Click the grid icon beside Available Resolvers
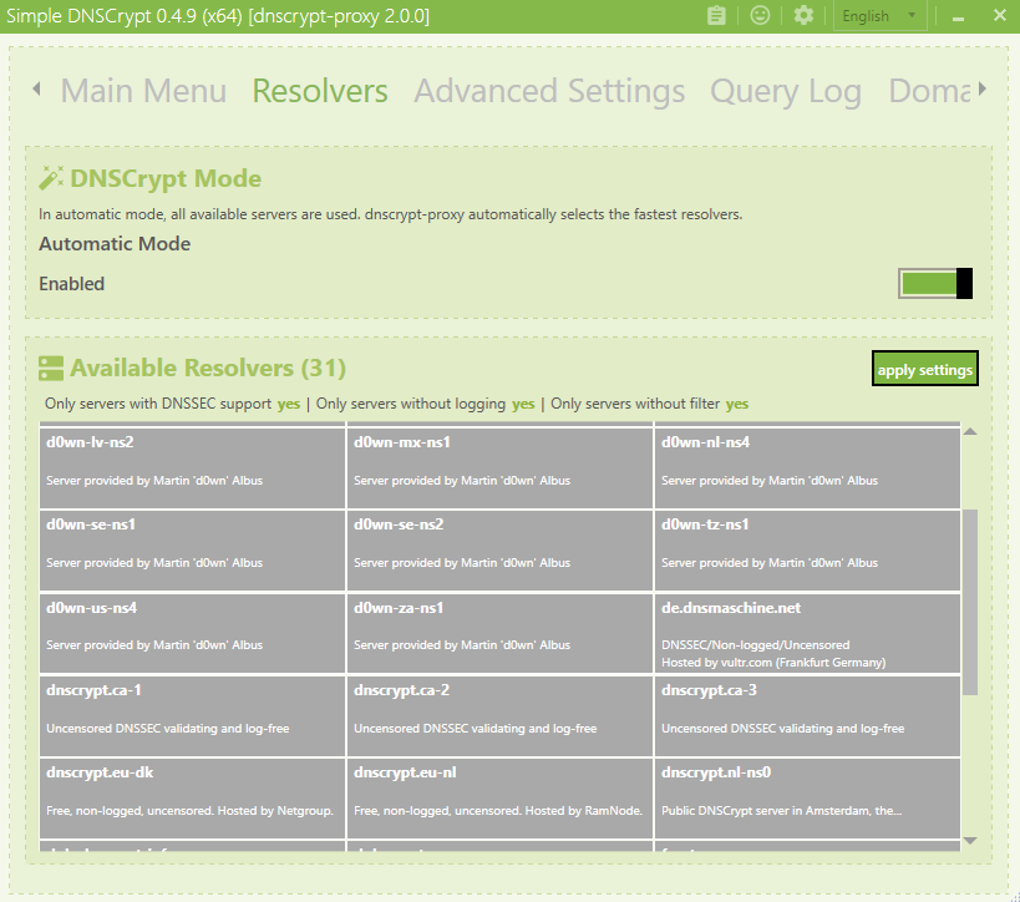 pyautogui.click(x=50, y=367)
